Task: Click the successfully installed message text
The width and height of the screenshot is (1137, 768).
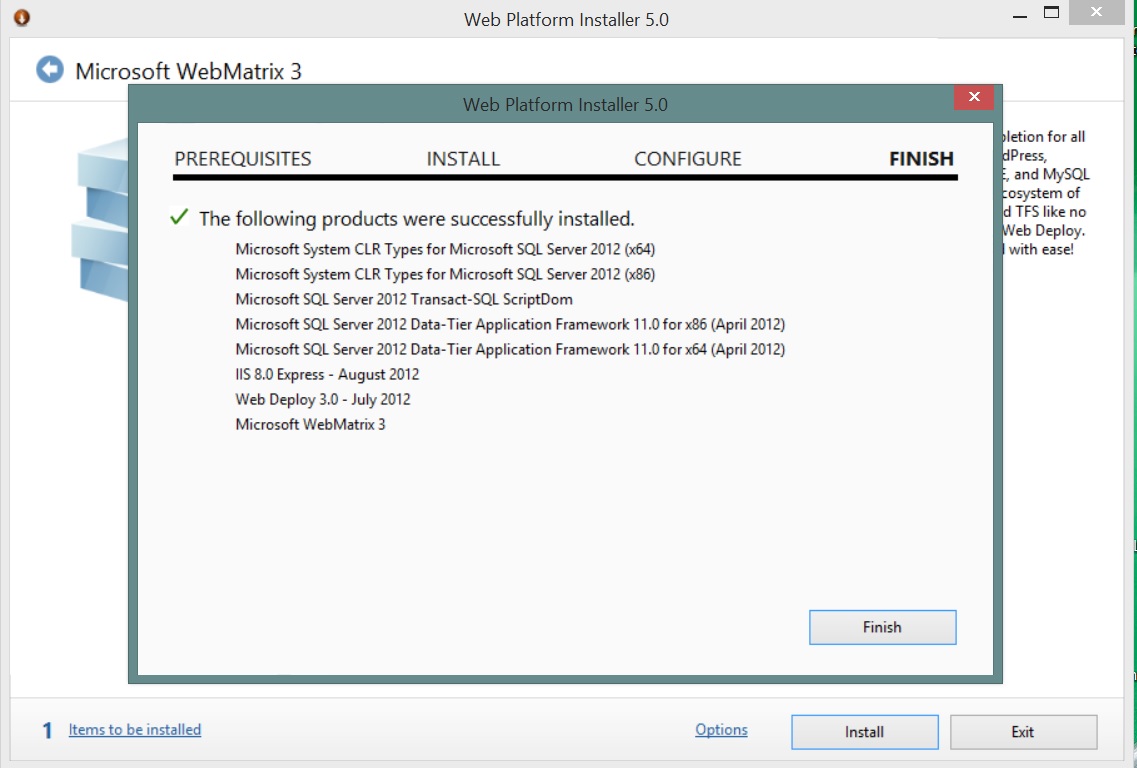Action: (417, 218)
